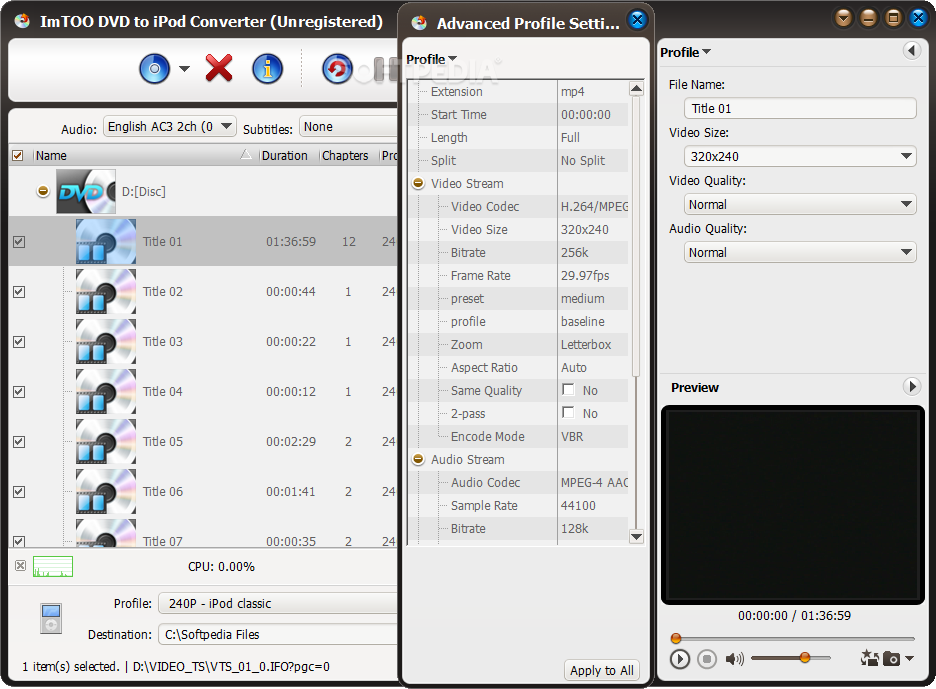
Task: Click the red convert/rip icon
Action: 337,69
